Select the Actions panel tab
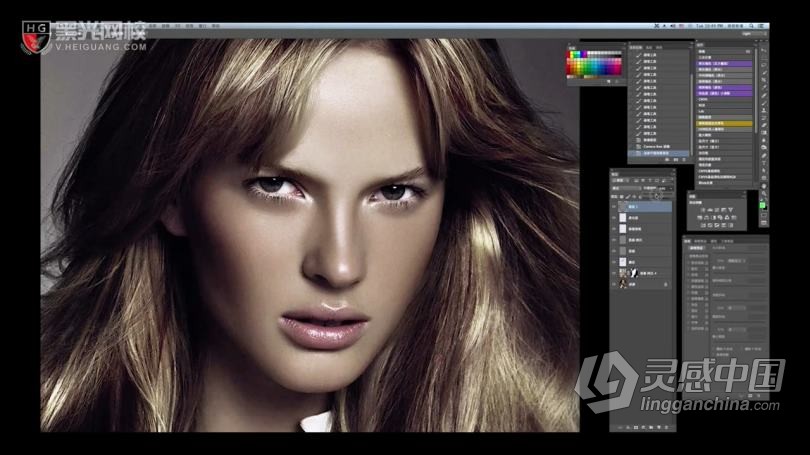This screenshot has width=810, height=455. (x=700, y=45)
